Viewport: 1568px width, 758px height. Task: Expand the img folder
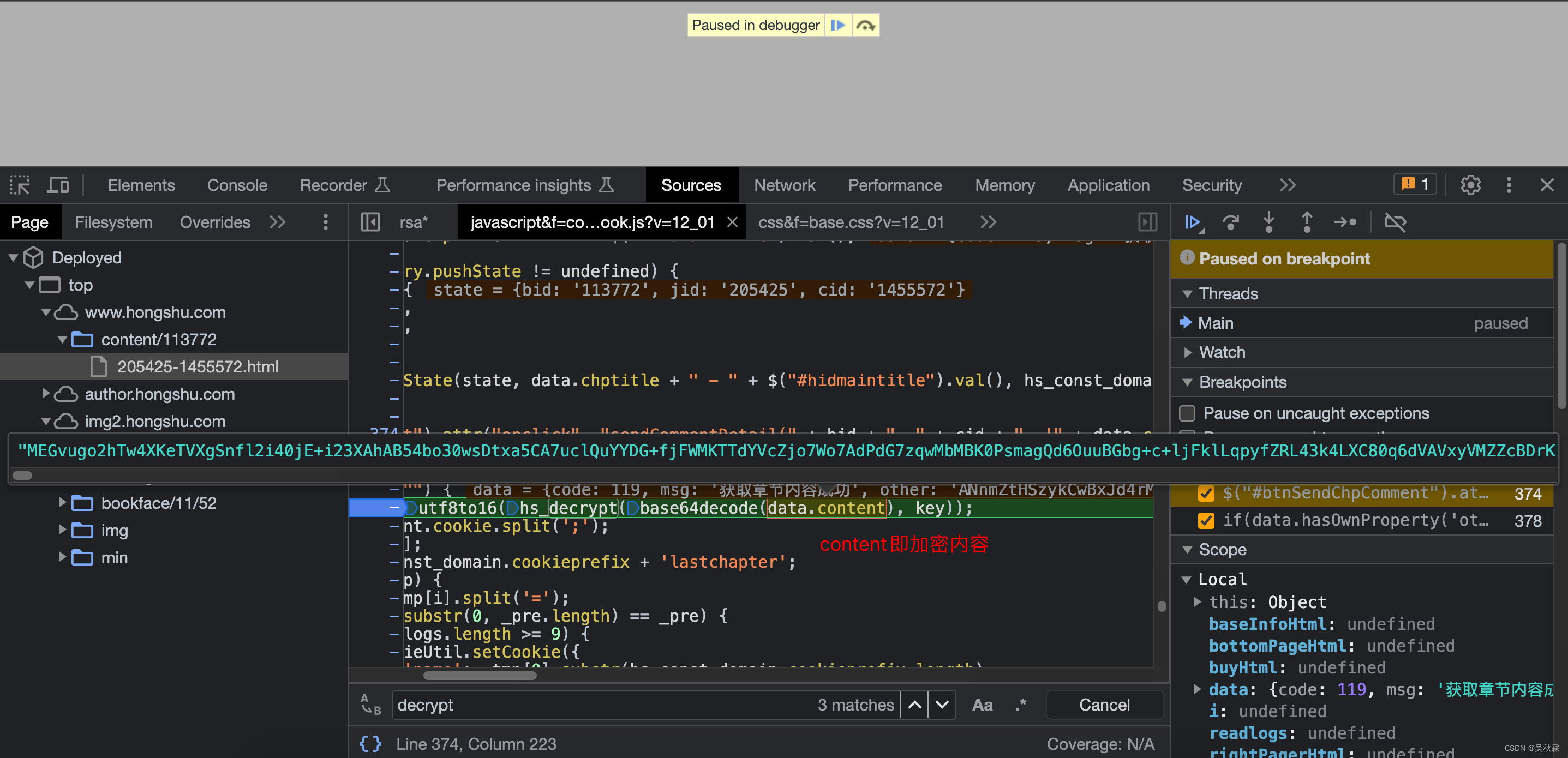62,530
